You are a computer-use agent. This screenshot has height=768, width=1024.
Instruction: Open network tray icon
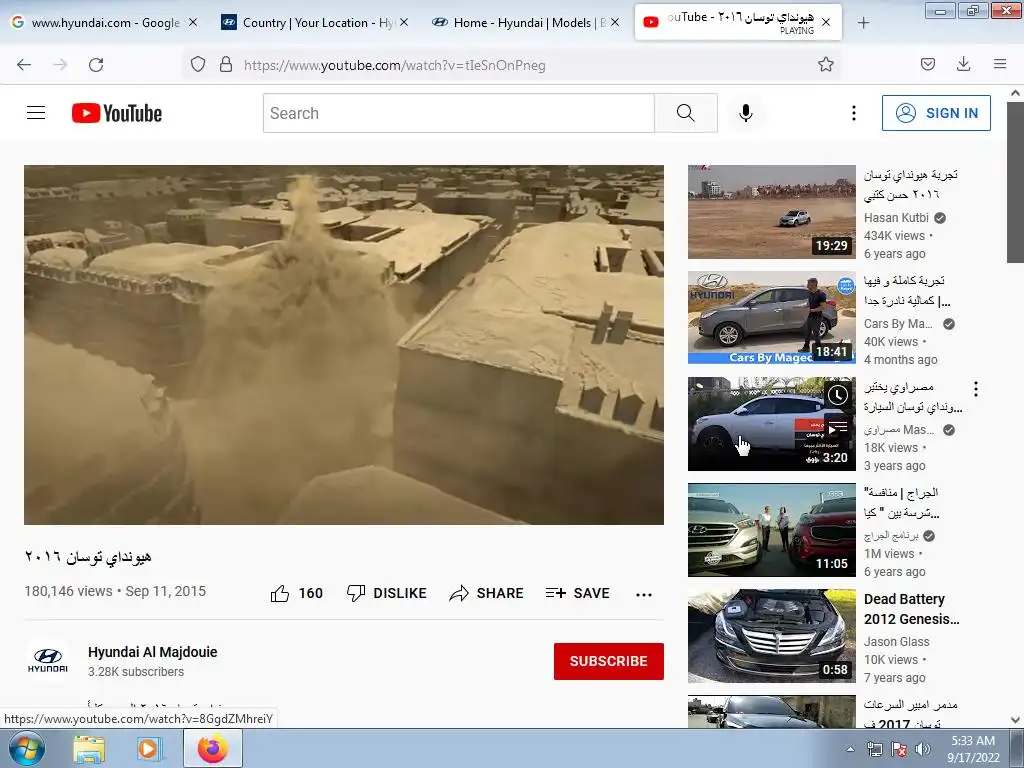tap(874, 749)
